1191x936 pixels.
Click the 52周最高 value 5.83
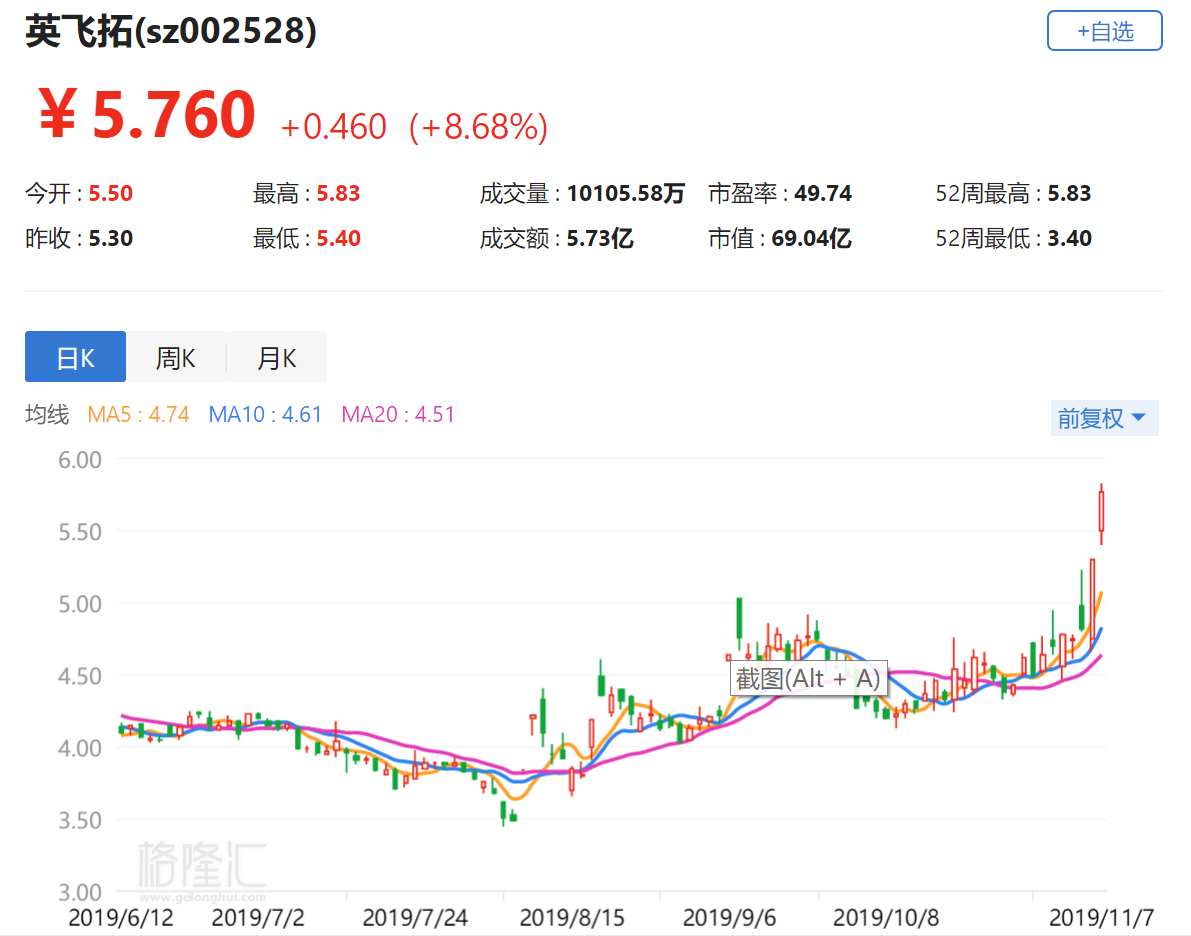pos(1069,194)
